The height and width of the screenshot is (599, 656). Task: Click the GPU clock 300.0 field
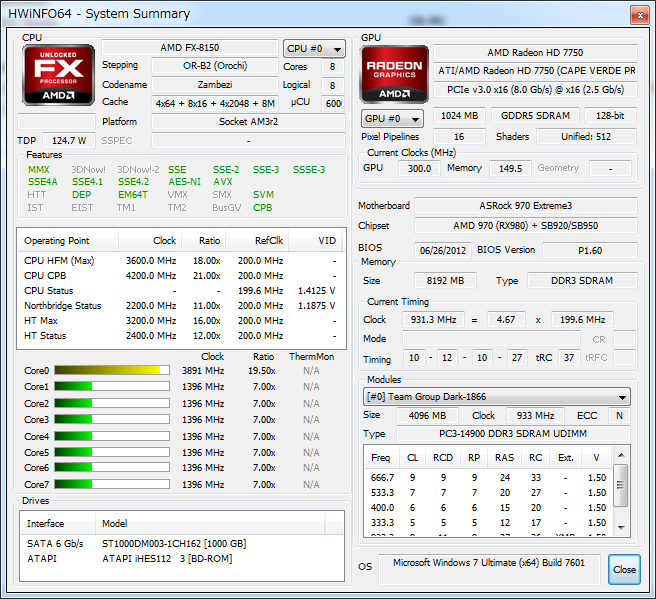419,169
